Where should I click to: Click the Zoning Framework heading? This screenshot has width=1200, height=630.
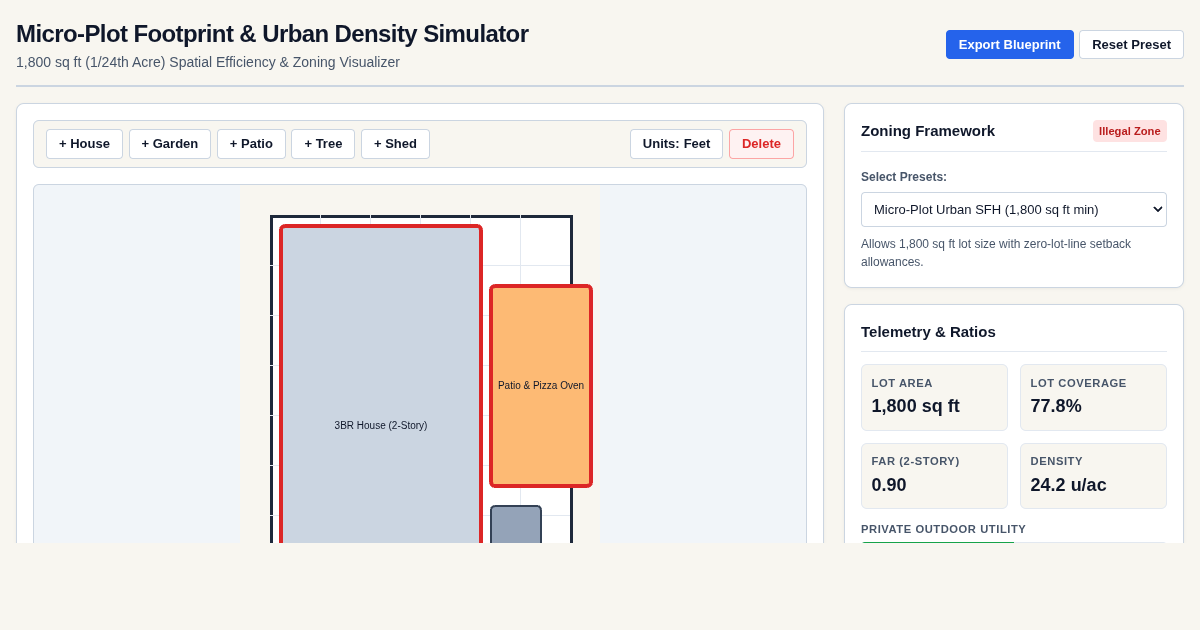point(928,131)
